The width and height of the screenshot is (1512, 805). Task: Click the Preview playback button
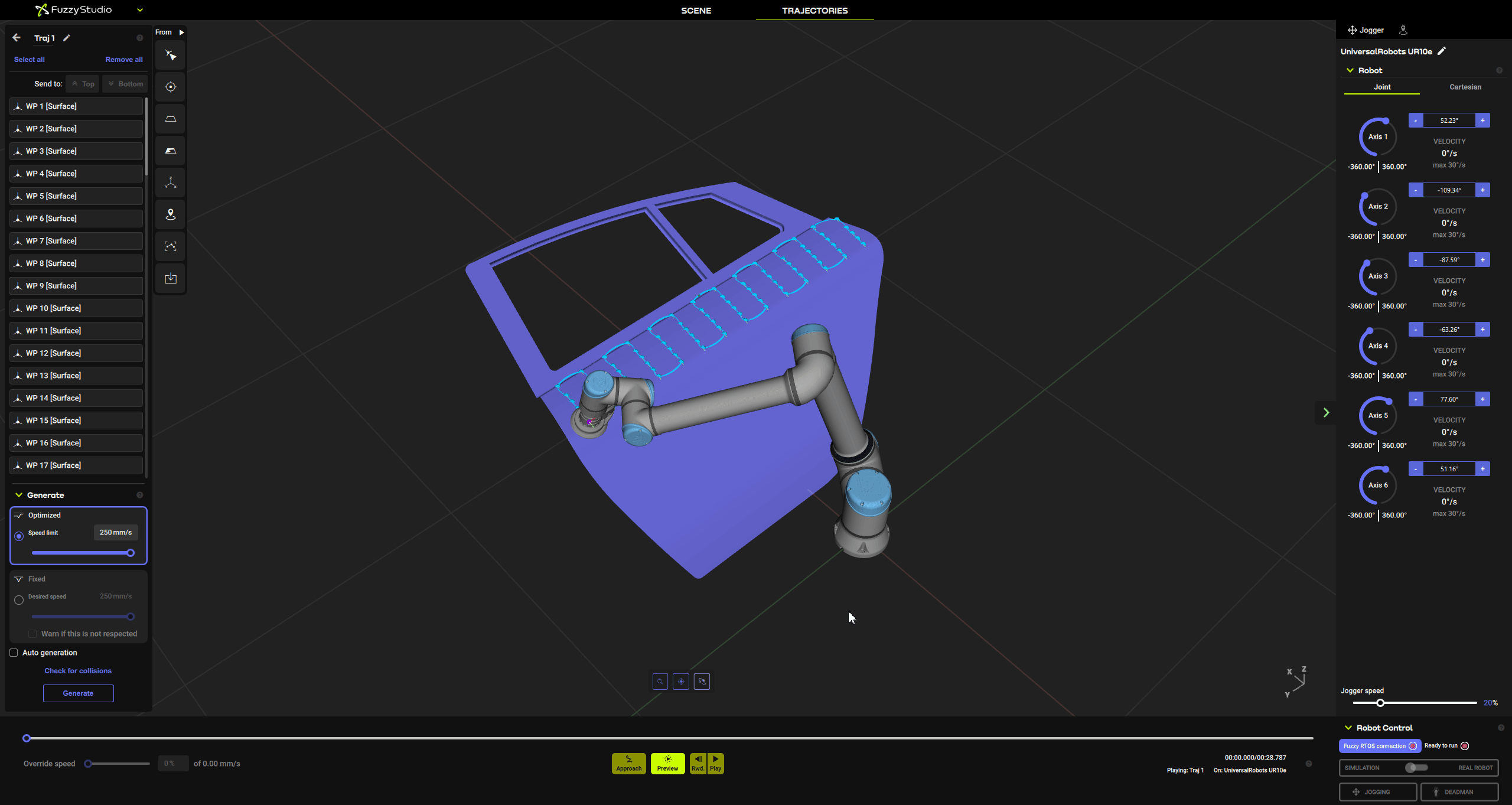[x=668, y=764]
